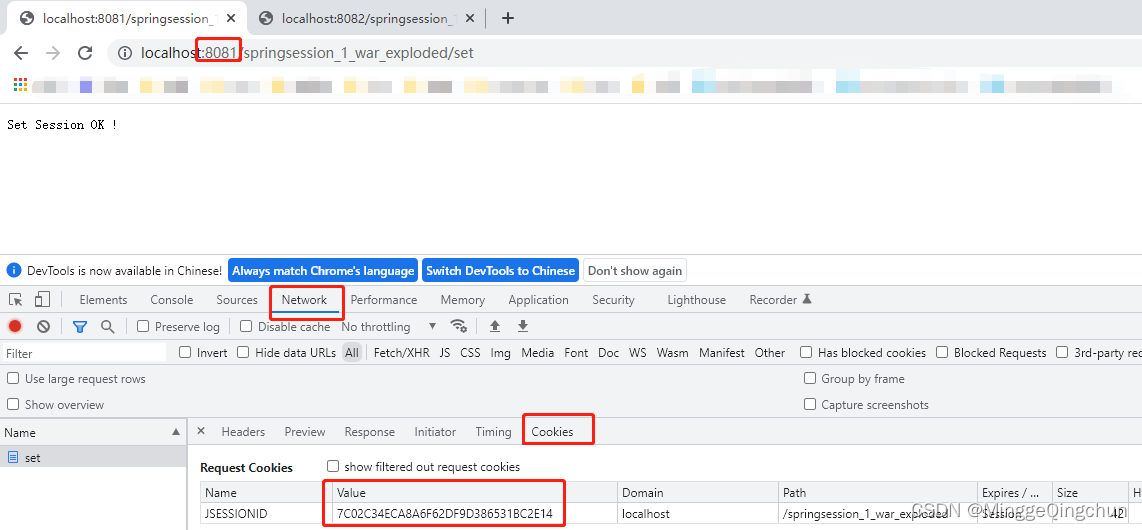
Task: Go back with the browser back arrow
Action: click(x=20, y=53)
